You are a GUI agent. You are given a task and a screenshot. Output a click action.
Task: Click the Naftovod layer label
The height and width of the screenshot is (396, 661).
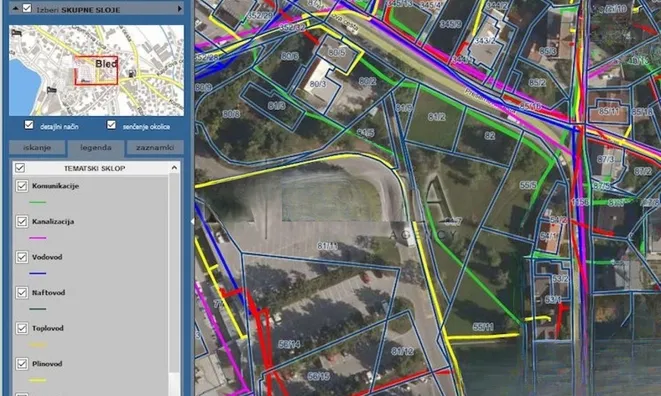tap(48, 293)
